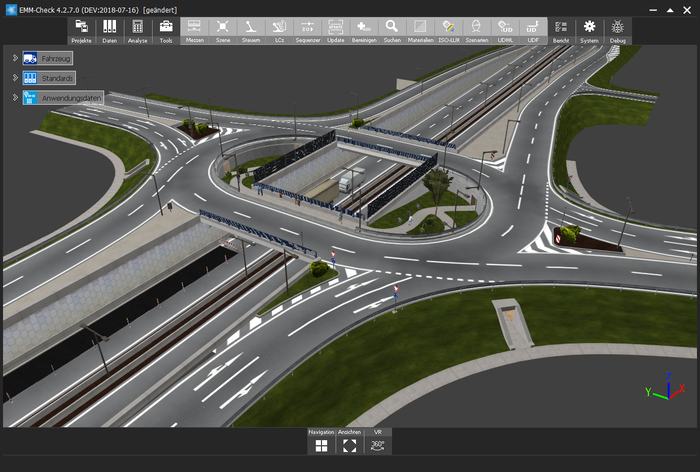Image resolution: width=700 pixels, height=472 pixels.
Task: Expand the Standards panel arrow
Action: click(15, 77)
